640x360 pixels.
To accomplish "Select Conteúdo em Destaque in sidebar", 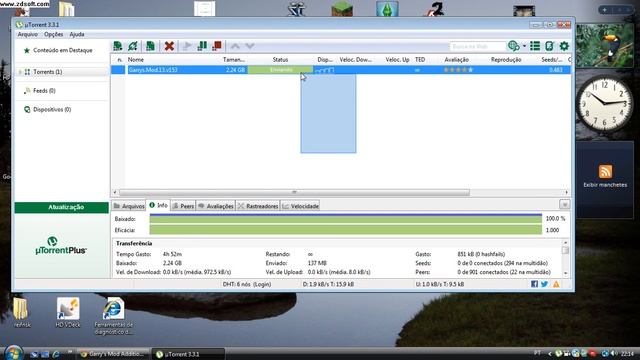I will [62, 50].
